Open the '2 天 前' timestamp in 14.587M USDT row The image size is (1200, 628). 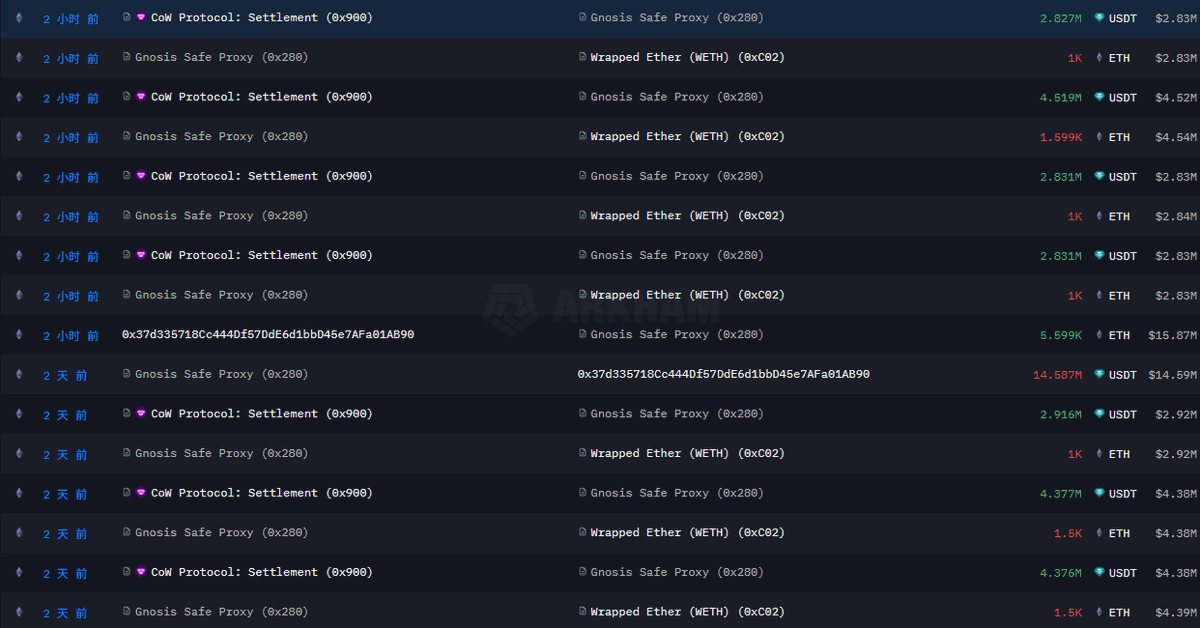click(x=65, y=376)
